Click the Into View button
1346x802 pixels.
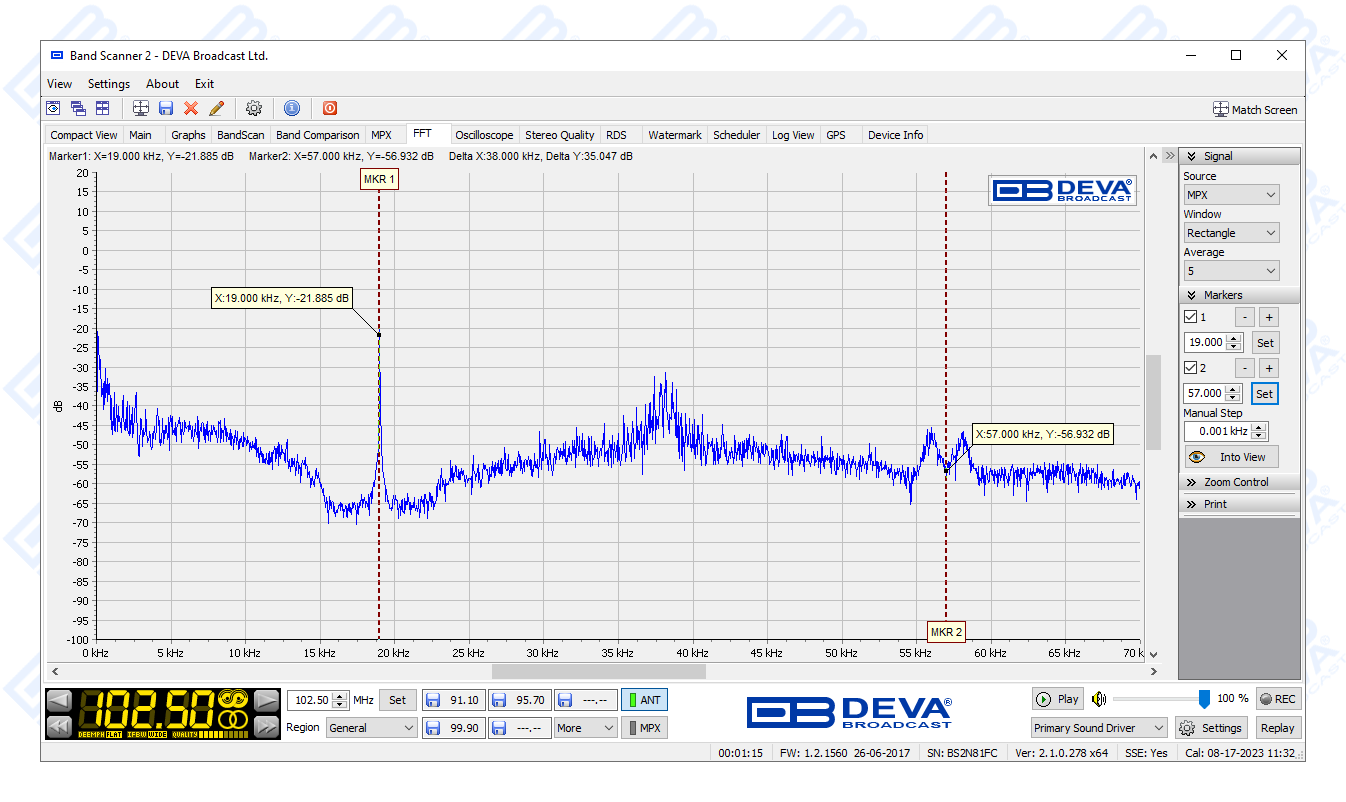point(1231,457)
